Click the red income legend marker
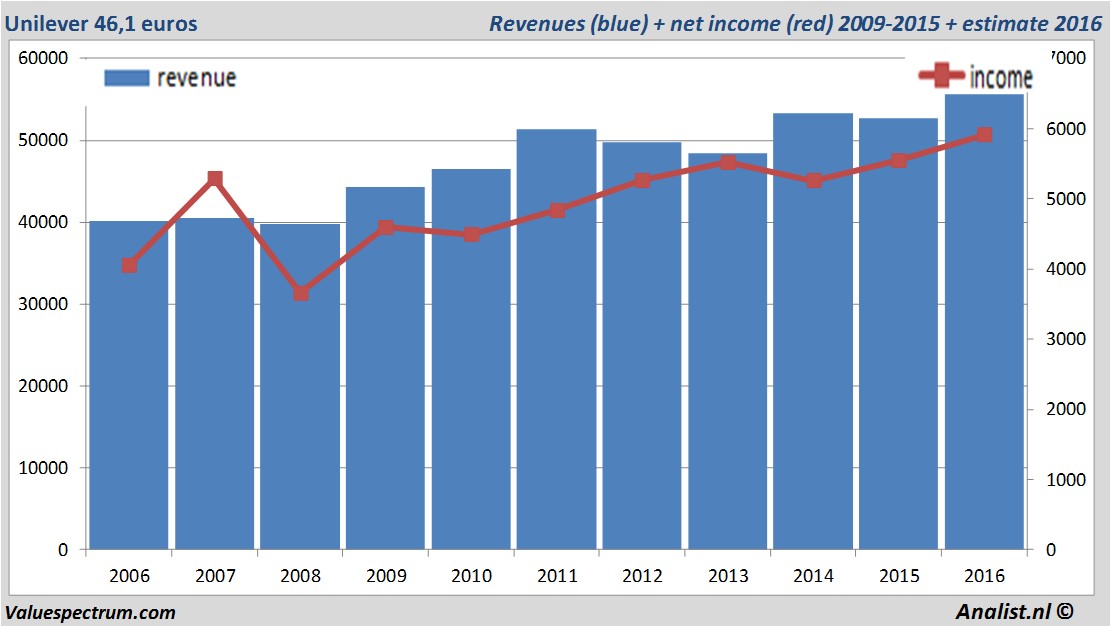 tap(941, 75)
